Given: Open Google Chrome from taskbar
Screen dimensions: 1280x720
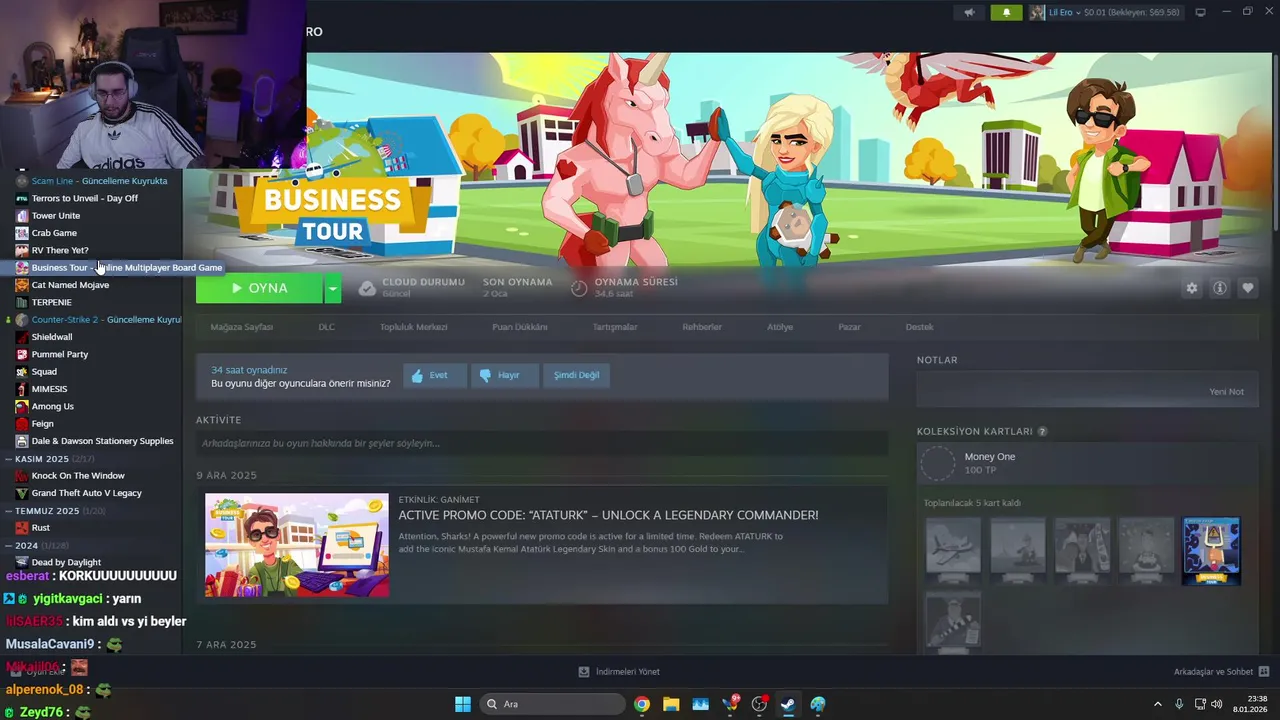Looking at the screenshot, I should pos(642,704).
